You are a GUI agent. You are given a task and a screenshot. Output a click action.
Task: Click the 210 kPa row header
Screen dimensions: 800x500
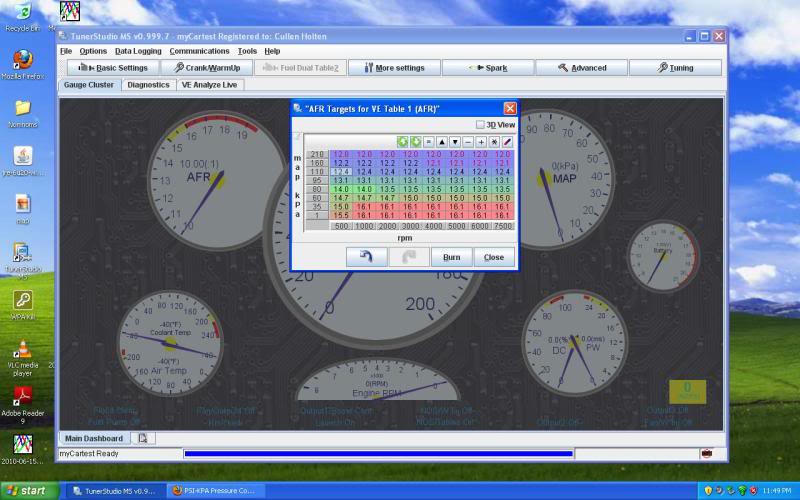coord(317,154)
